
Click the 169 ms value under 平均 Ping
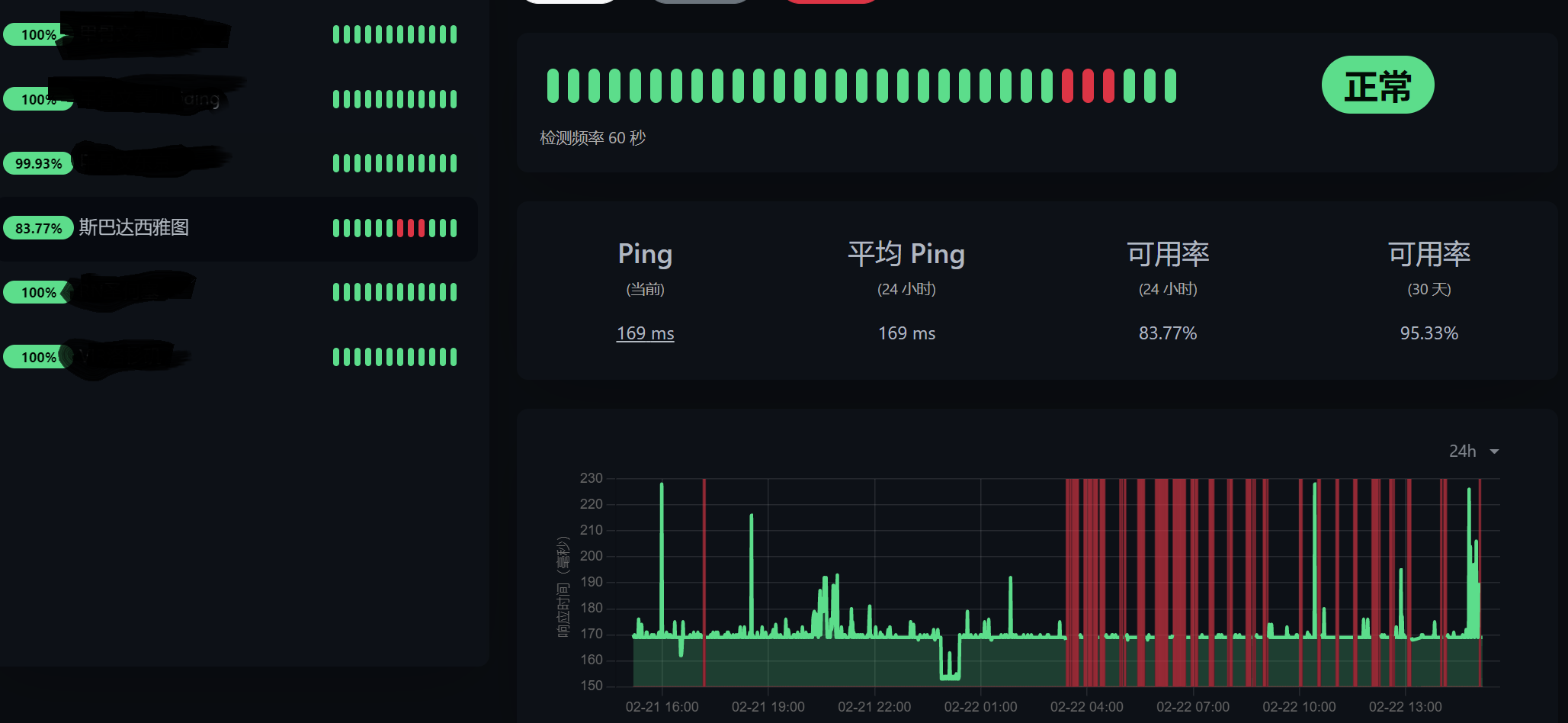pyautogui.click(x=906, y=333)
